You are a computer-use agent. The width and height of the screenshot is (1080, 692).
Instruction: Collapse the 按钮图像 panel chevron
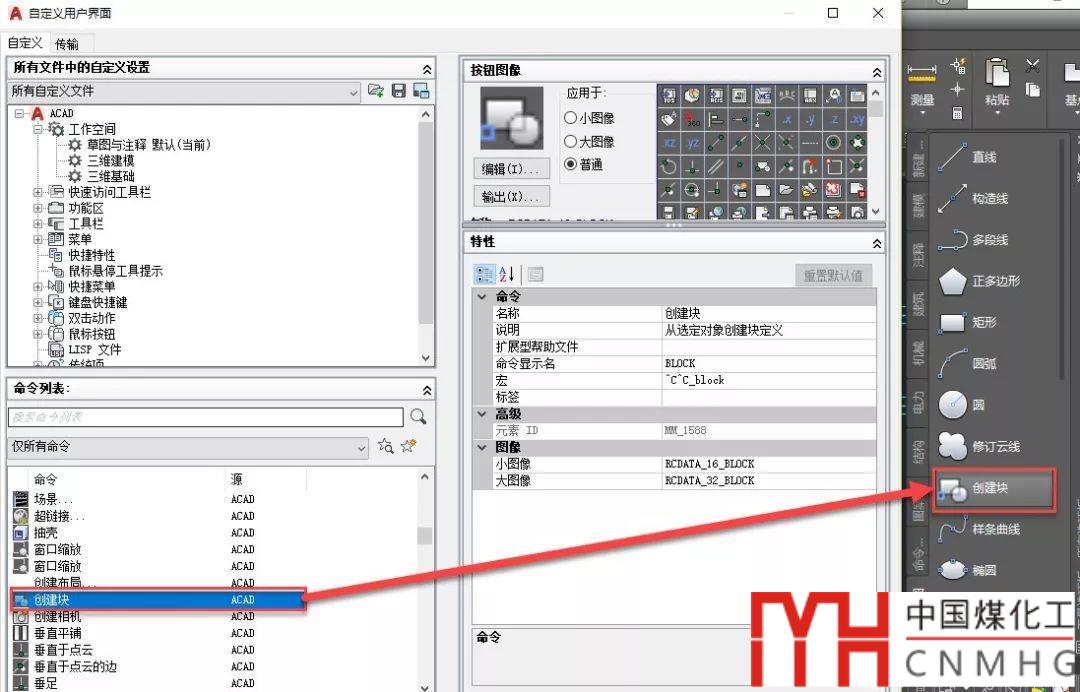[877, 72]
